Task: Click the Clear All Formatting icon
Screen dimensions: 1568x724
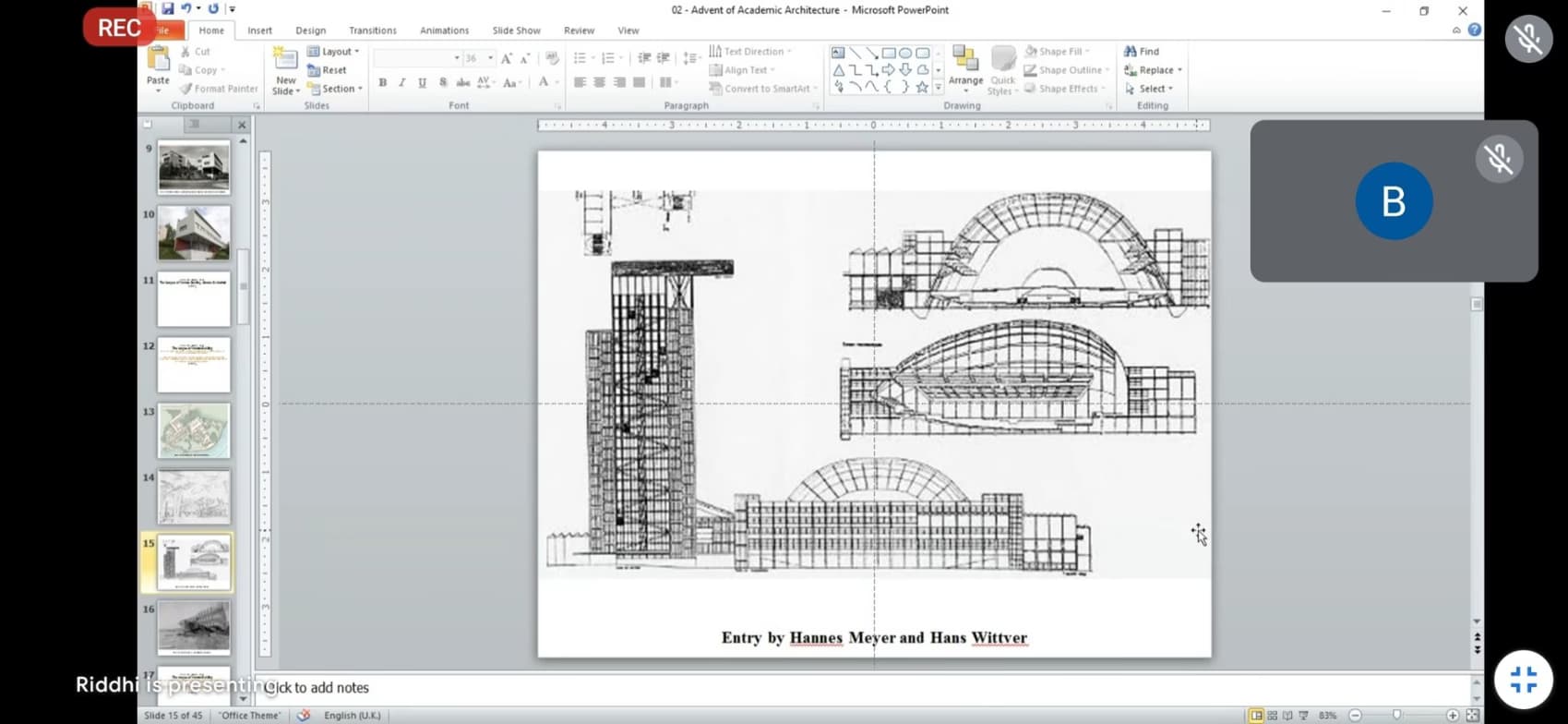Action: tap(552, 58)
